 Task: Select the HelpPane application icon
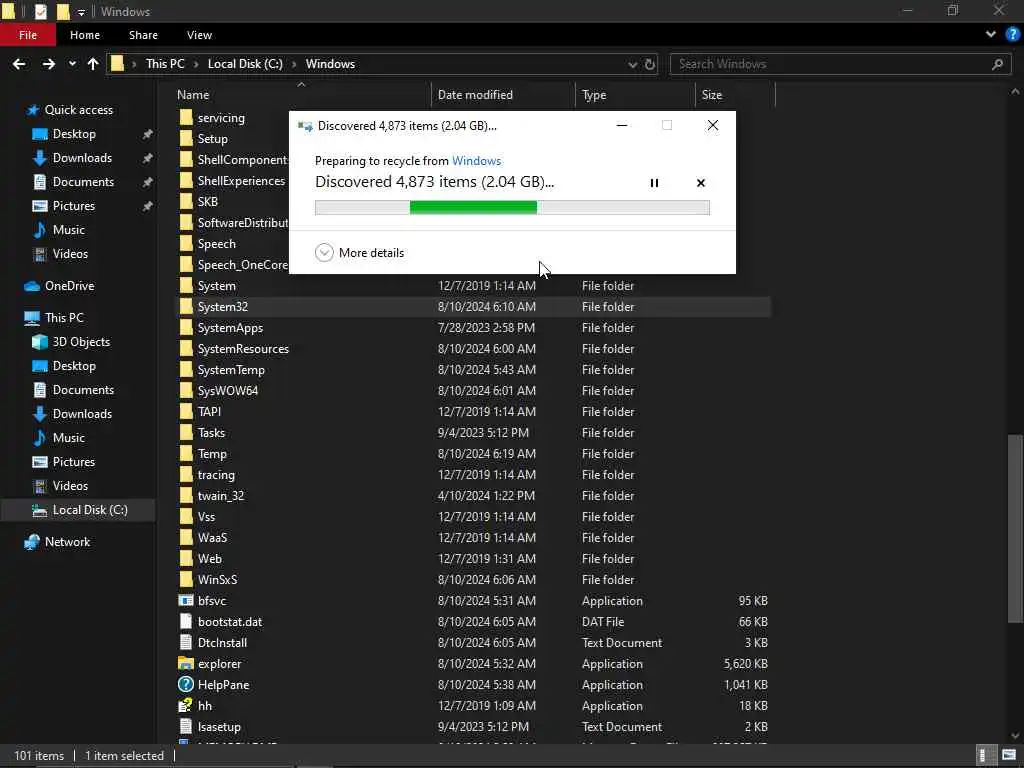186,684
